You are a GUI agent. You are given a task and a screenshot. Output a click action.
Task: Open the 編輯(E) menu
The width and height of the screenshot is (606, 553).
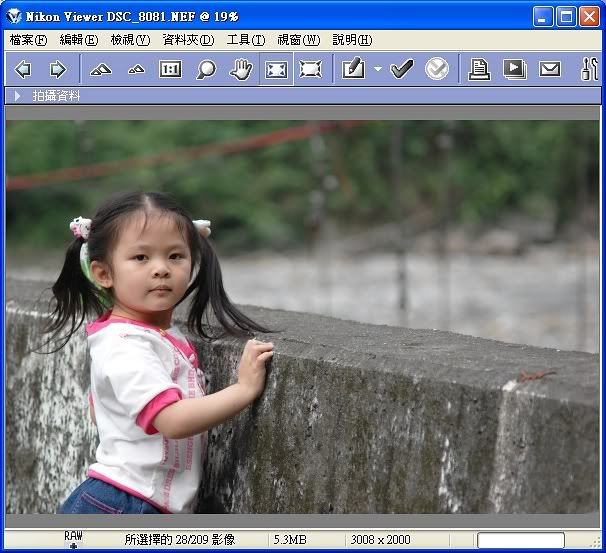[79, 40]
